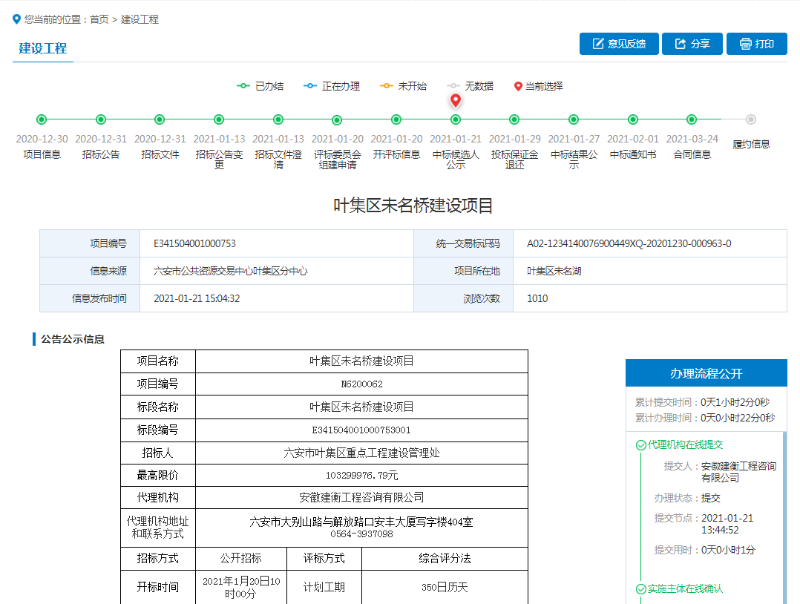
Task: Click view count 1010
Action: (537, 298)
